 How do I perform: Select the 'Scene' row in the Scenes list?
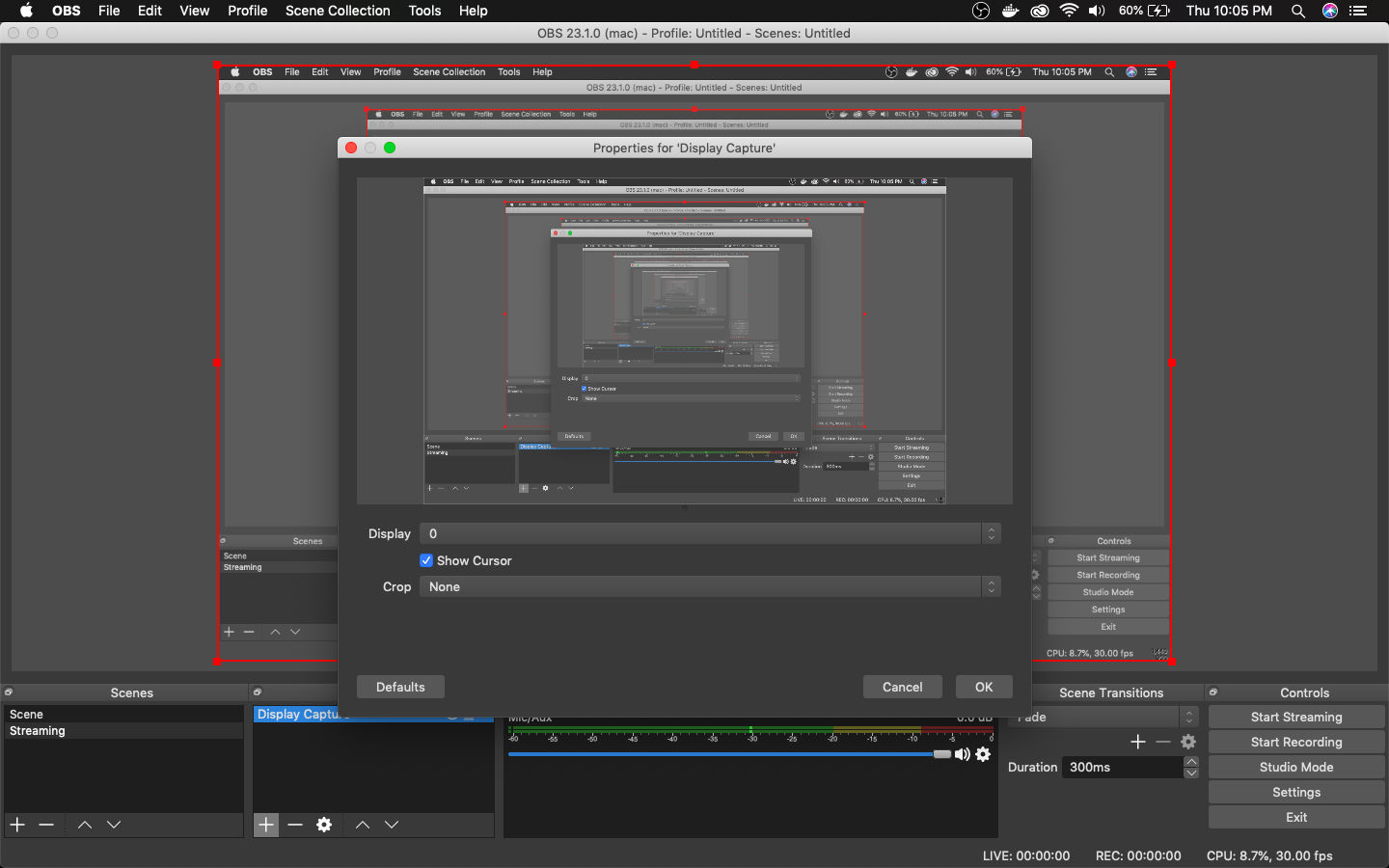tap(123, 714)
